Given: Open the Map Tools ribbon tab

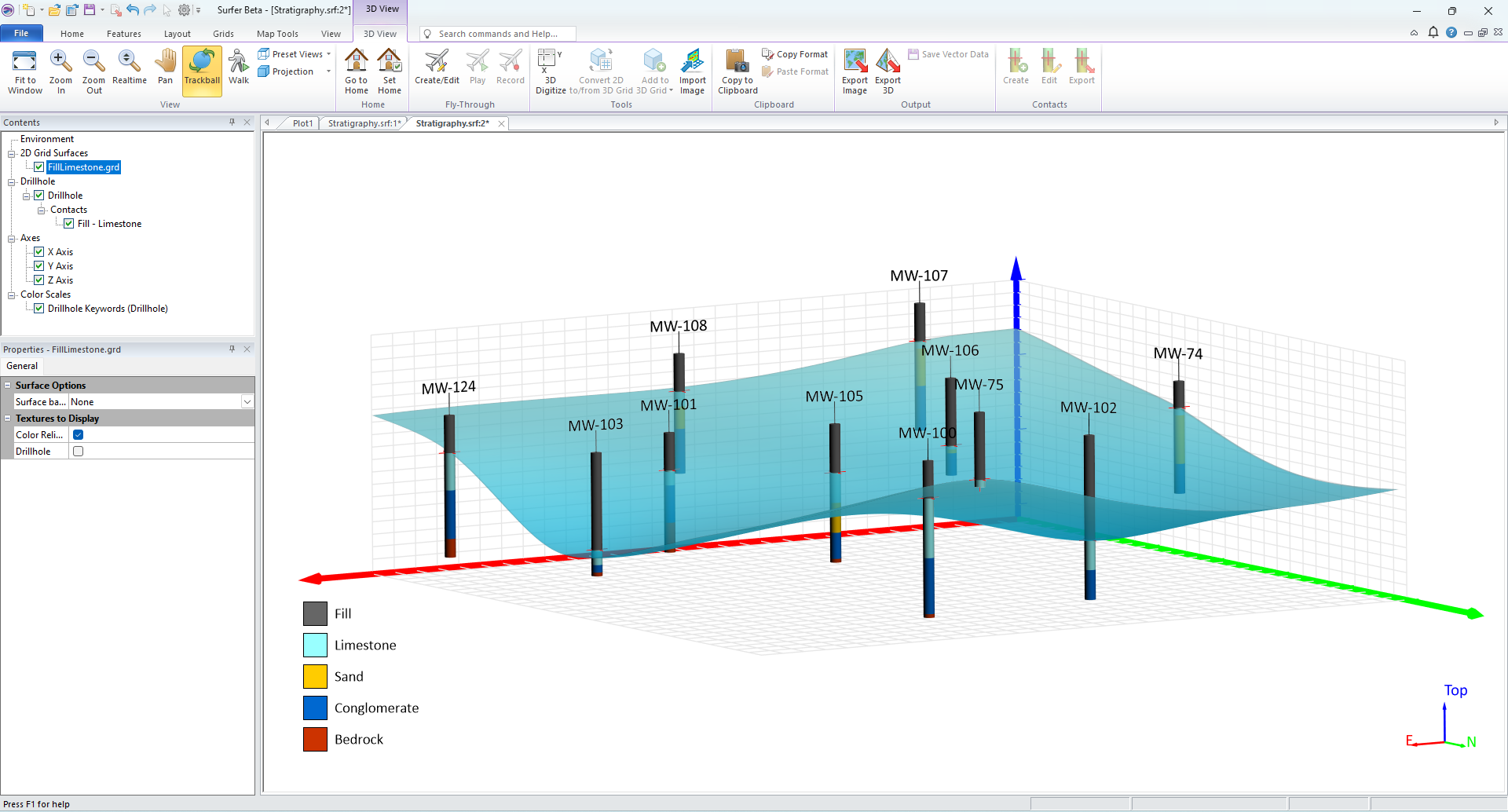Looking at the screenshot, I should [277, 34].
